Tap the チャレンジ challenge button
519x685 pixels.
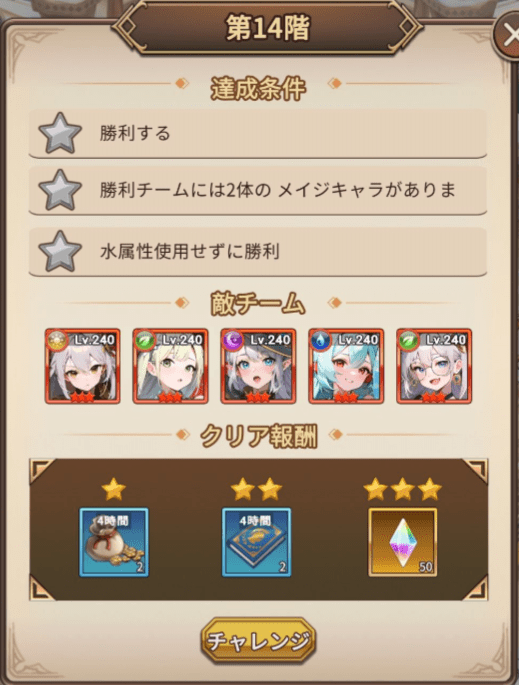(x=258, y=640)
